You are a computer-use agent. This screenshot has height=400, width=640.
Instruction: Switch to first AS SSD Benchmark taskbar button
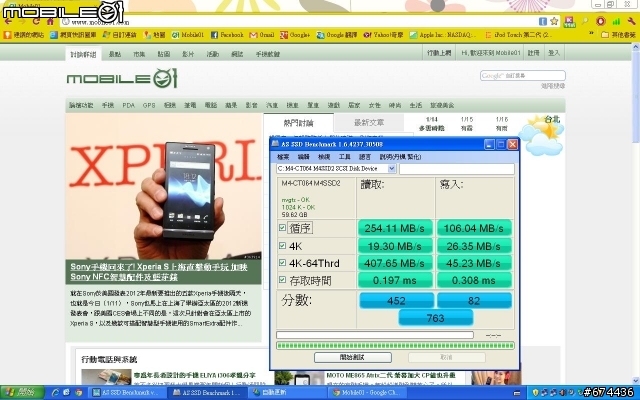(x=127, y=393)
